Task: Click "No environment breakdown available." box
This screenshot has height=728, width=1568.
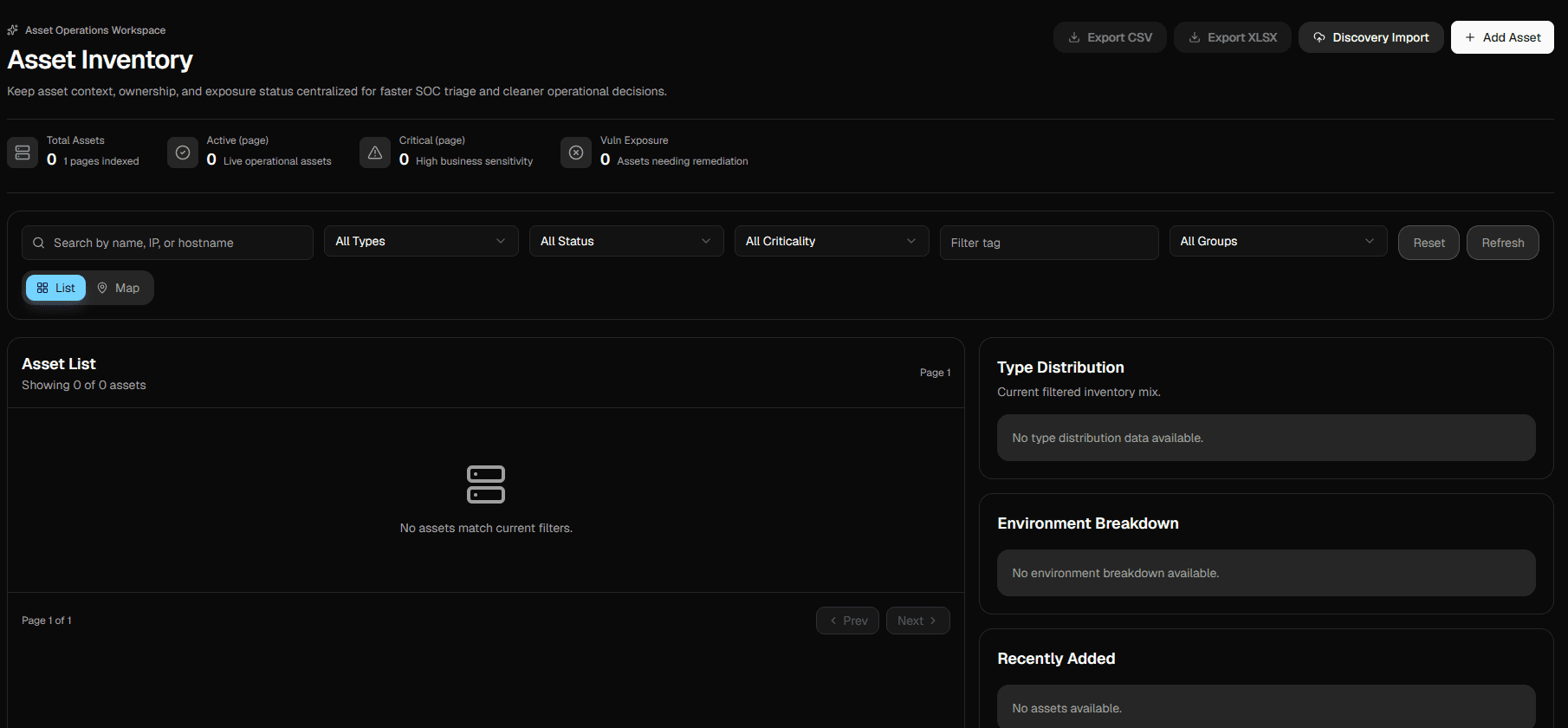Action: 1267,573
